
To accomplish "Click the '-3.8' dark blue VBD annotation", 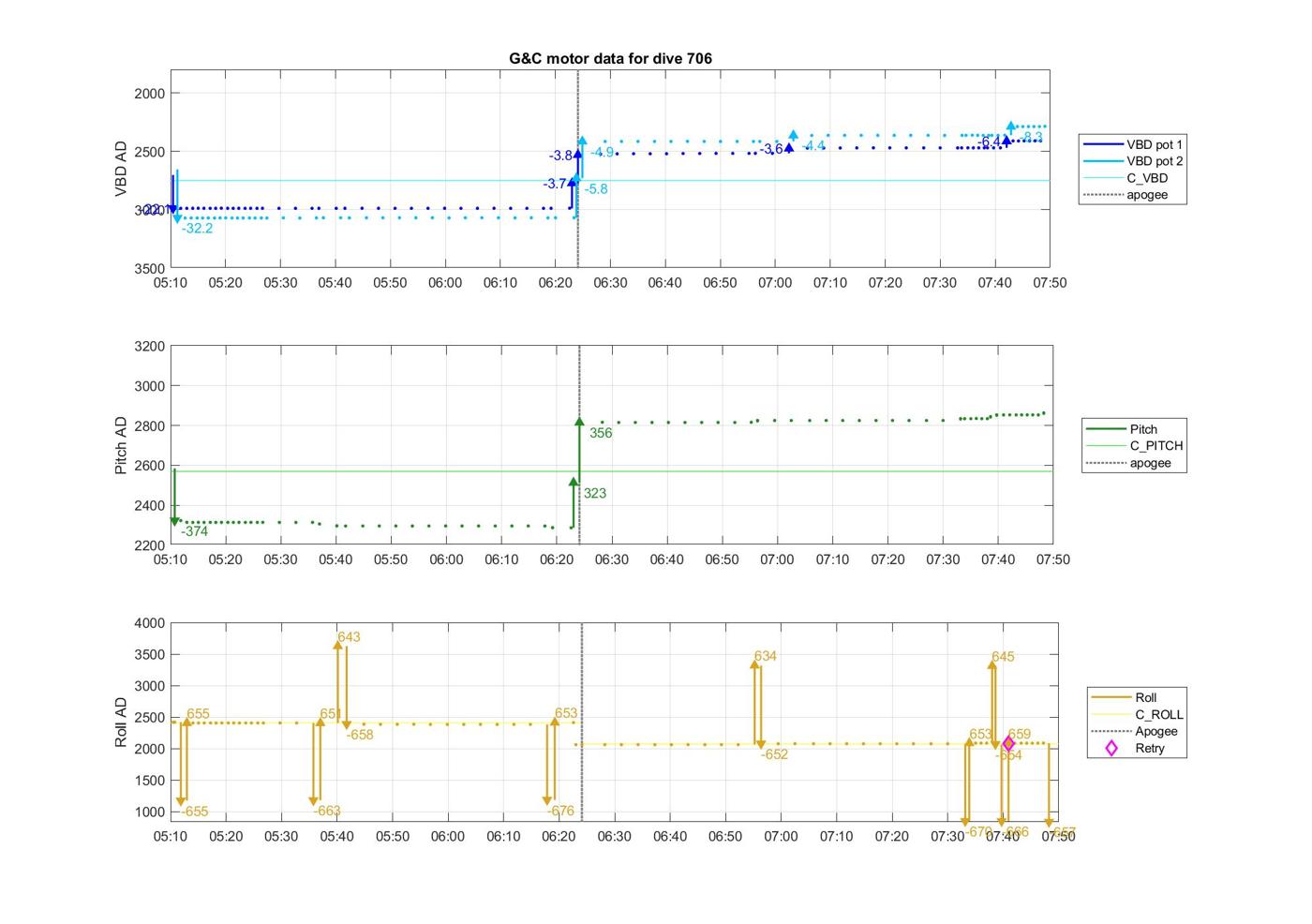I will [x=560, y=156].
